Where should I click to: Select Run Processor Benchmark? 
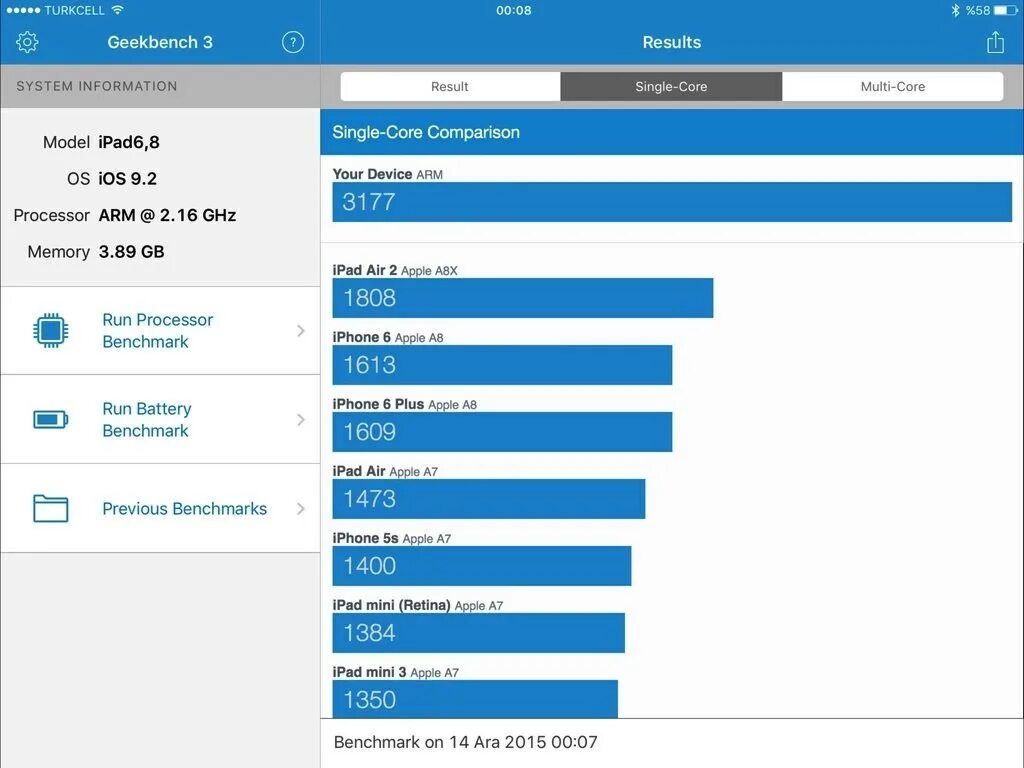pos(157,330)
